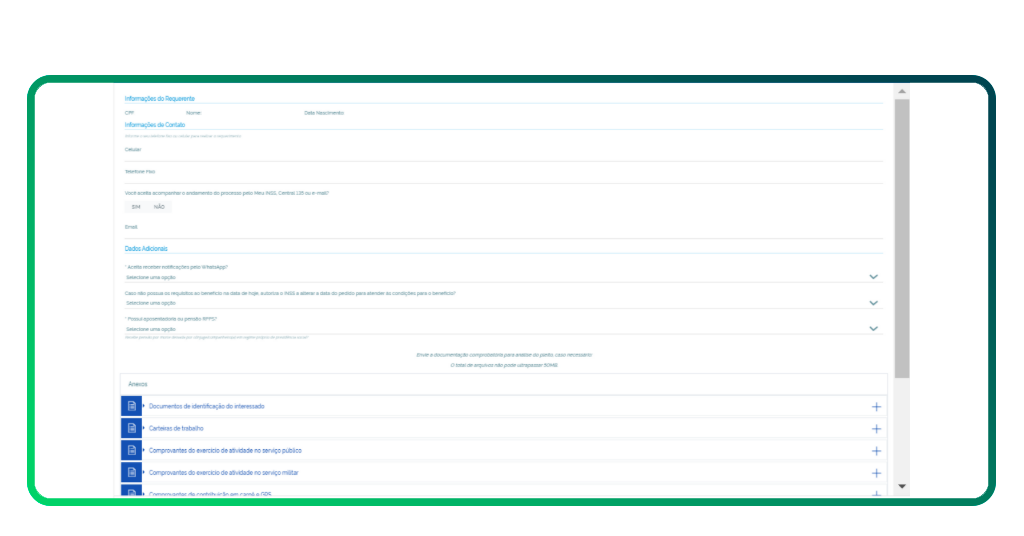1024x536 pixels.
Task: Click document icon for Documentos de identificação do interessado
Action: [131, 406]
